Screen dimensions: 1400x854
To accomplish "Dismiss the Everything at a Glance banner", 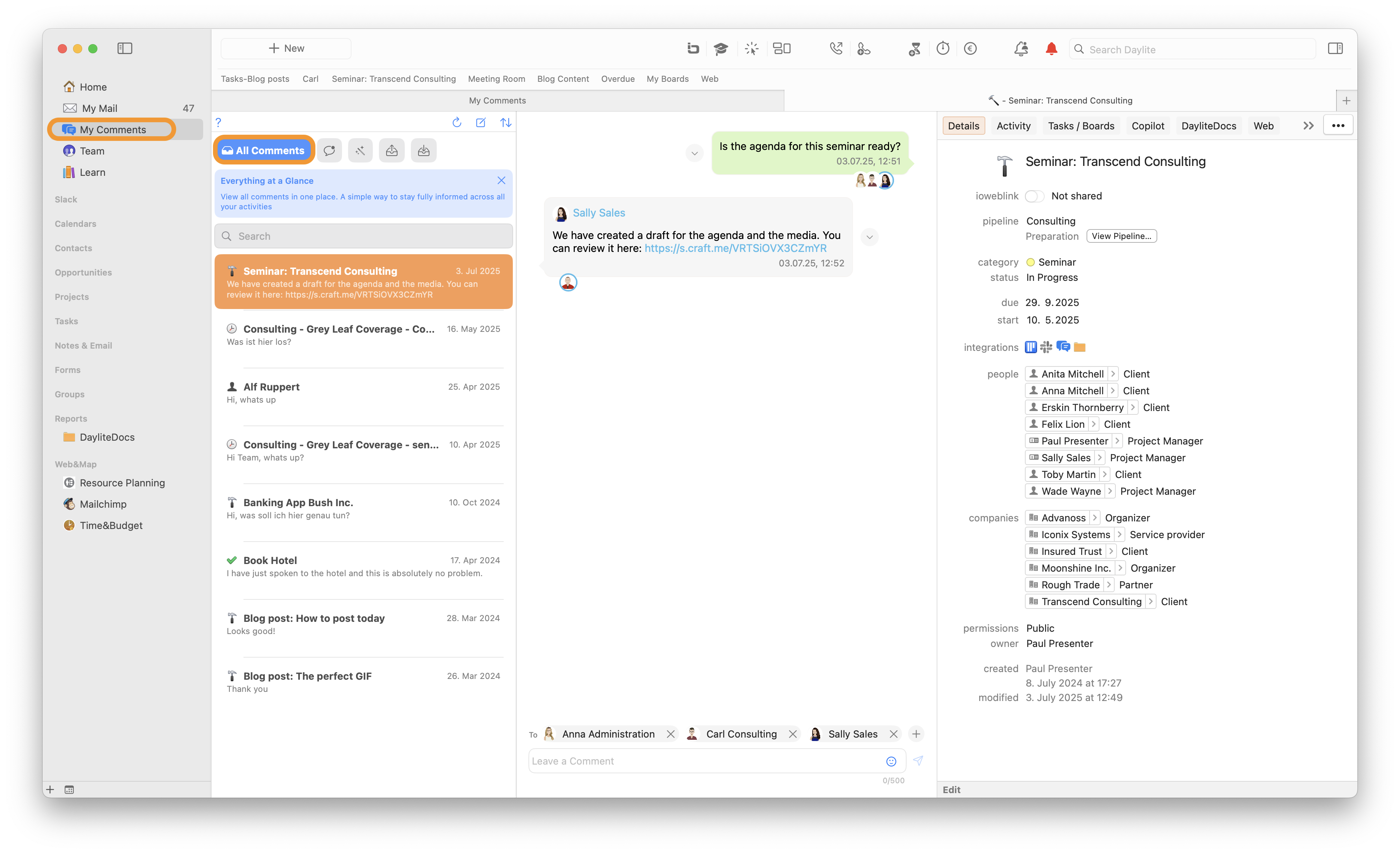I will tap(501, 181).
